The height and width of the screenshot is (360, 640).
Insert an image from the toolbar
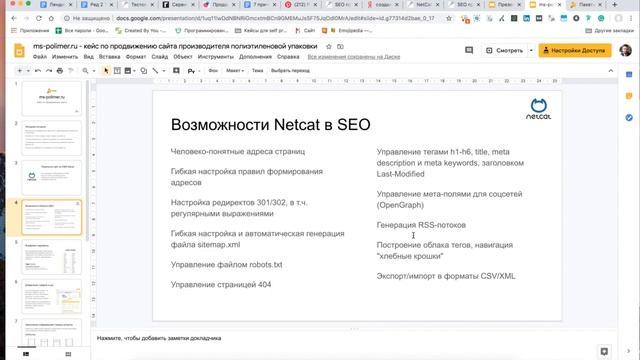click(x=128, y=71)
